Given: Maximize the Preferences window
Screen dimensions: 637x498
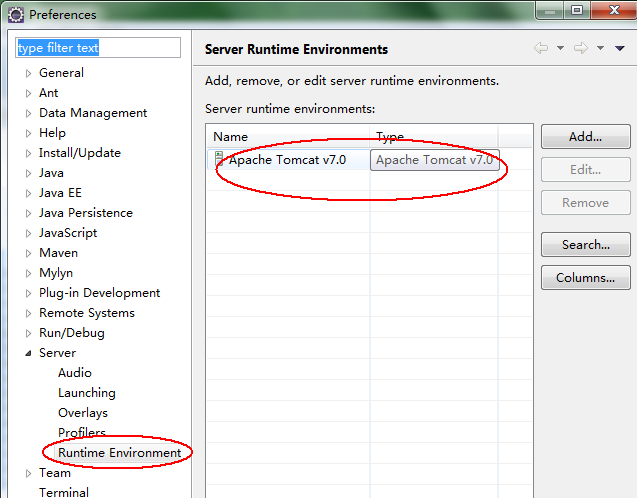Looking at the screenshot, I should point(576,10).
